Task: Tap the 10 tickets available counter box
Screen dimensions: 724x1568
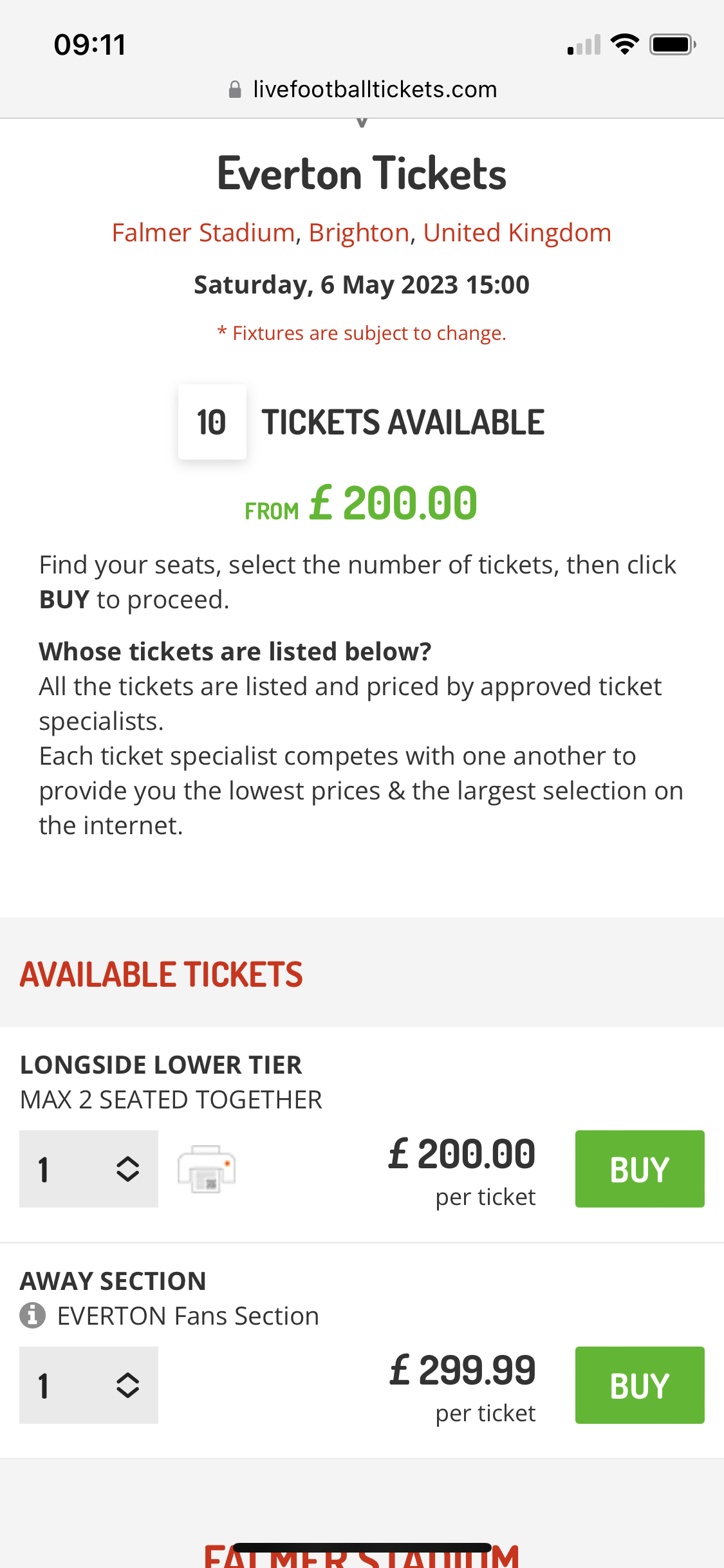Action: [212, 422]
